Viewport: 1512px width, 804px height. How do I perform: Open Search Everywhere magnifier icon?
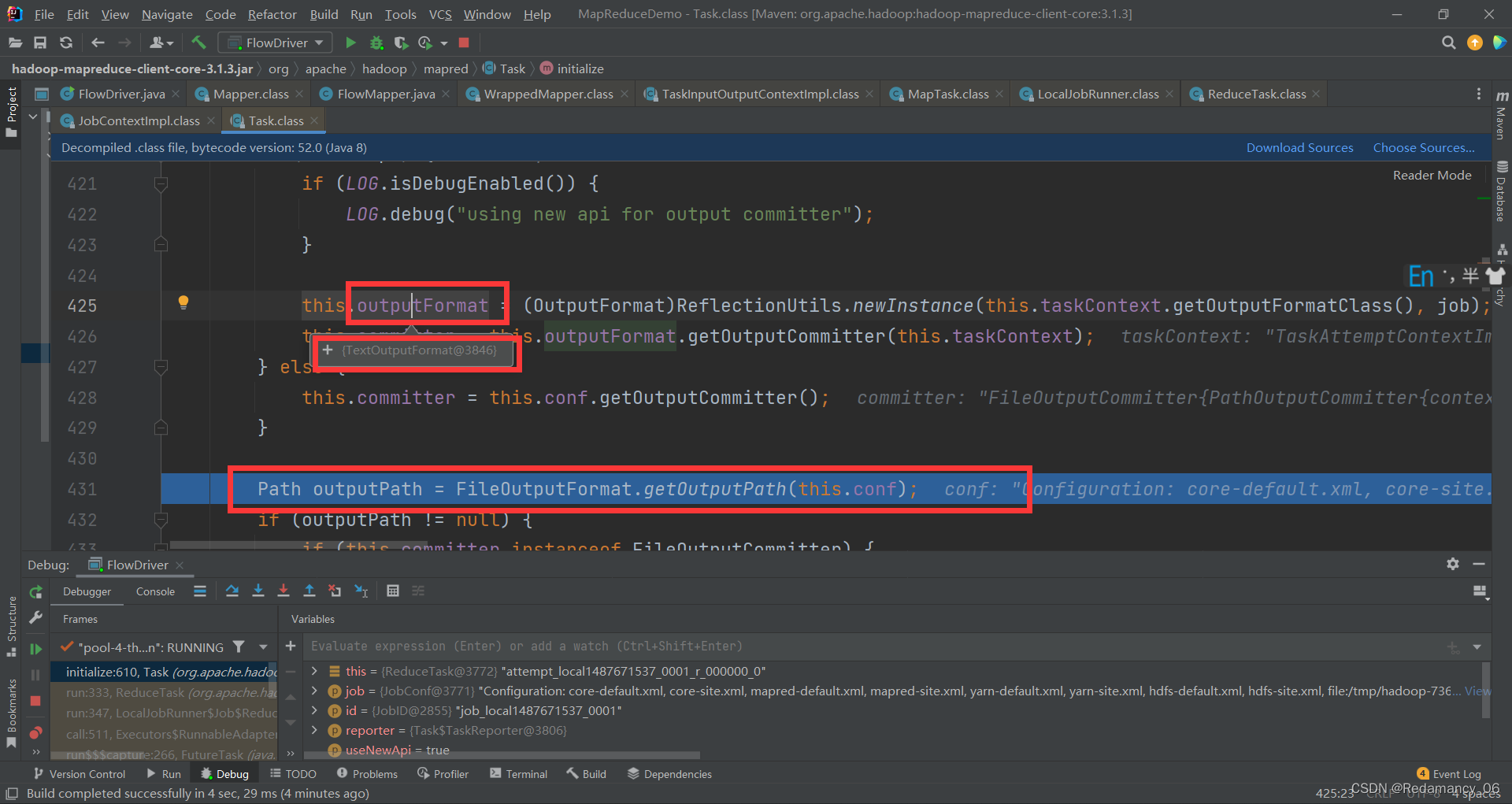[x=1448, y=43]
